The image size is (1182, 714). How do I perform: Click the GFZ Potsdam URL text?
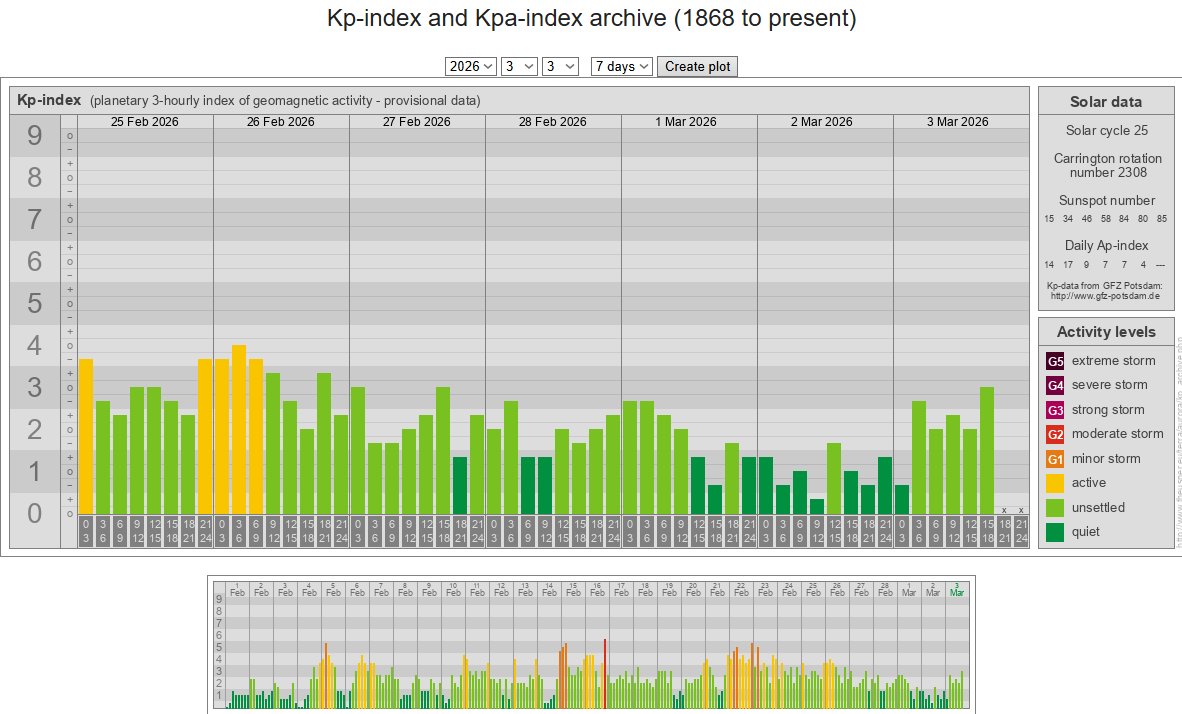click(x=1105, y=296)
